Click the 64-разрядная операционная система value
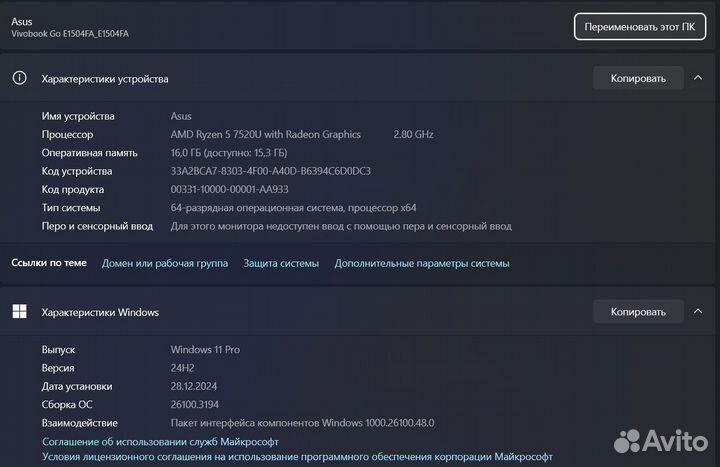 [x=293, y=208]
